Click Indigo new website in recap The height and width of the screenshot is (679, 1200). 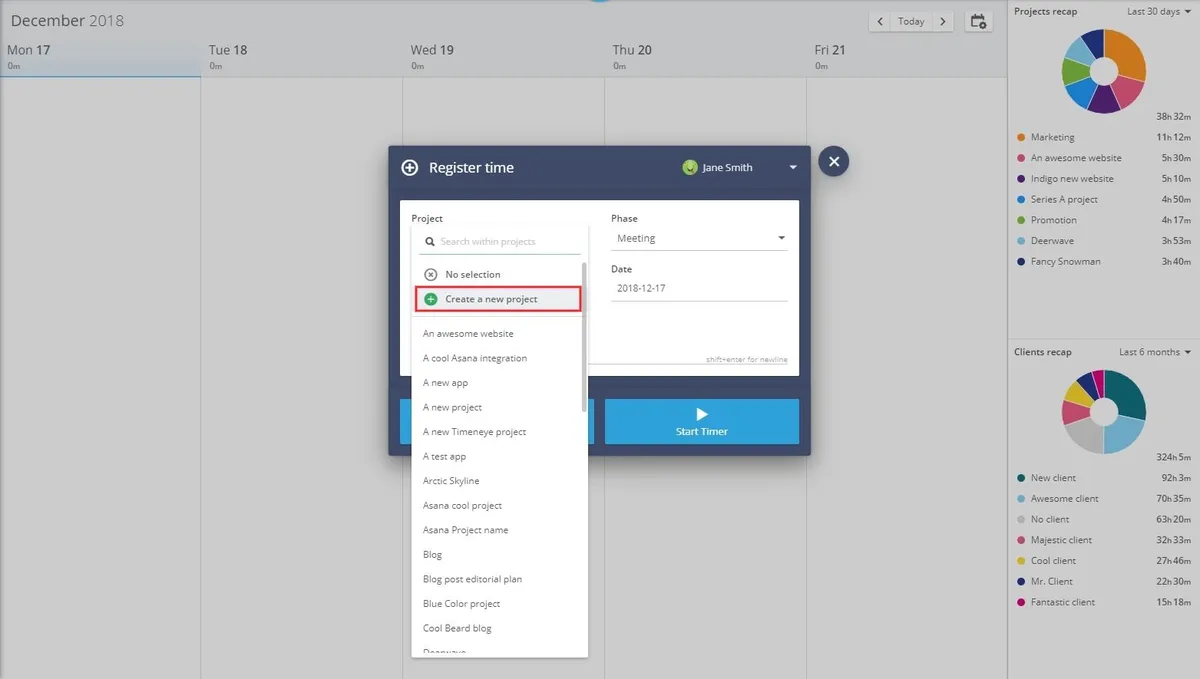point(1072,179)
